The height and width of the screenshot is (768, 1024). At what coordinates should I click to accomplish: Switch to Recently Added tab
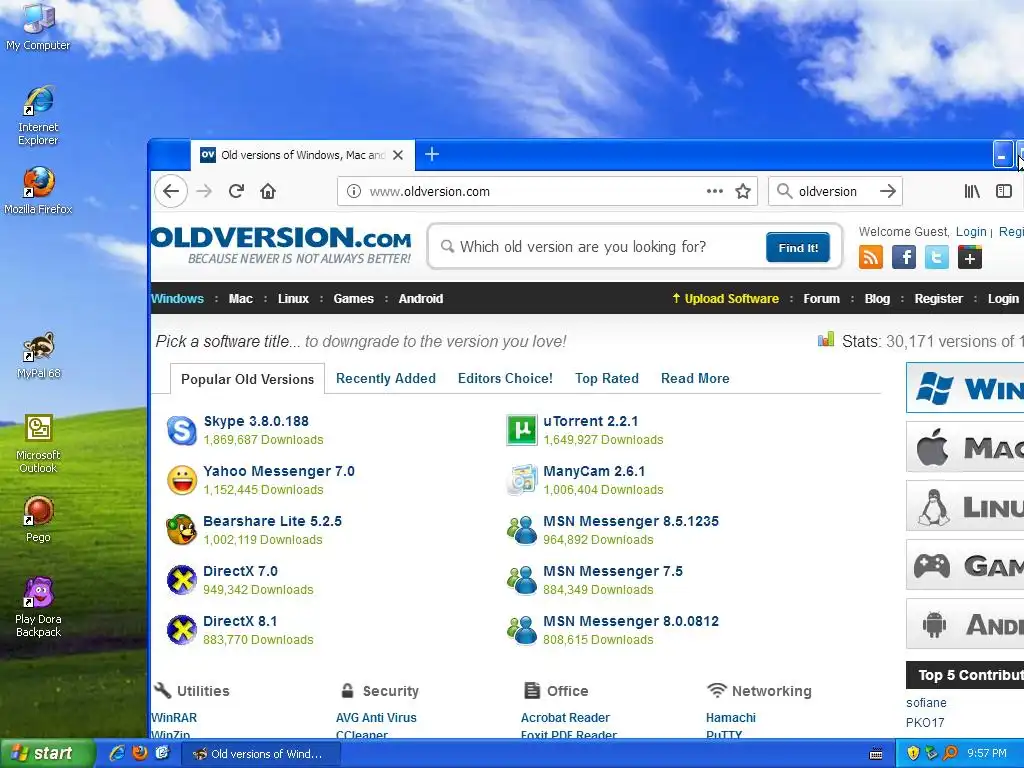385,378
